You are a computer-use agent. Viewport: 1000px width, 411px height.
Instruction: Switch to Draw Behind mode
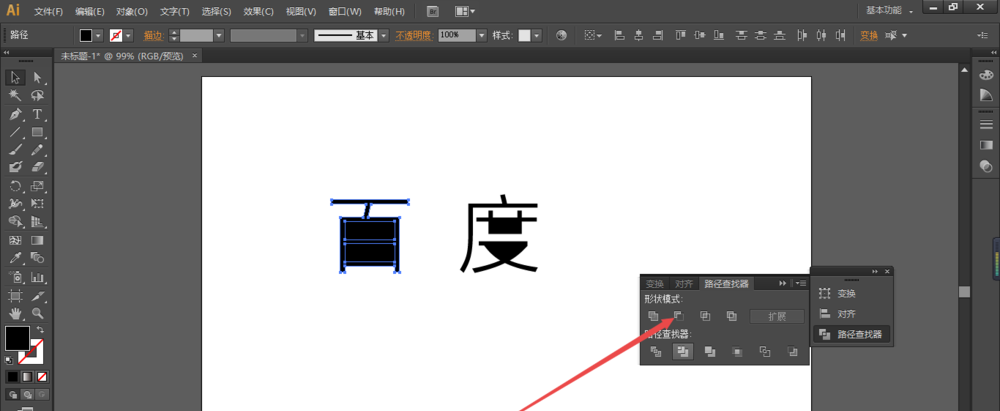pos(27,394)
